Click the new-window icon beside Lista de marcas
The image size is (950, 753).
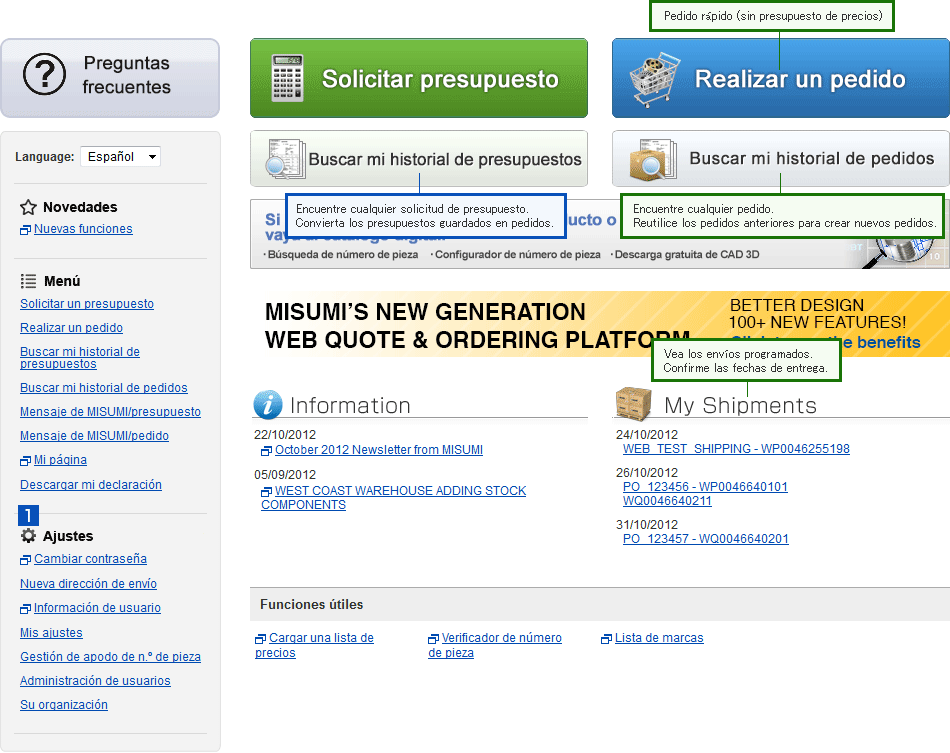tap(606, 639)
